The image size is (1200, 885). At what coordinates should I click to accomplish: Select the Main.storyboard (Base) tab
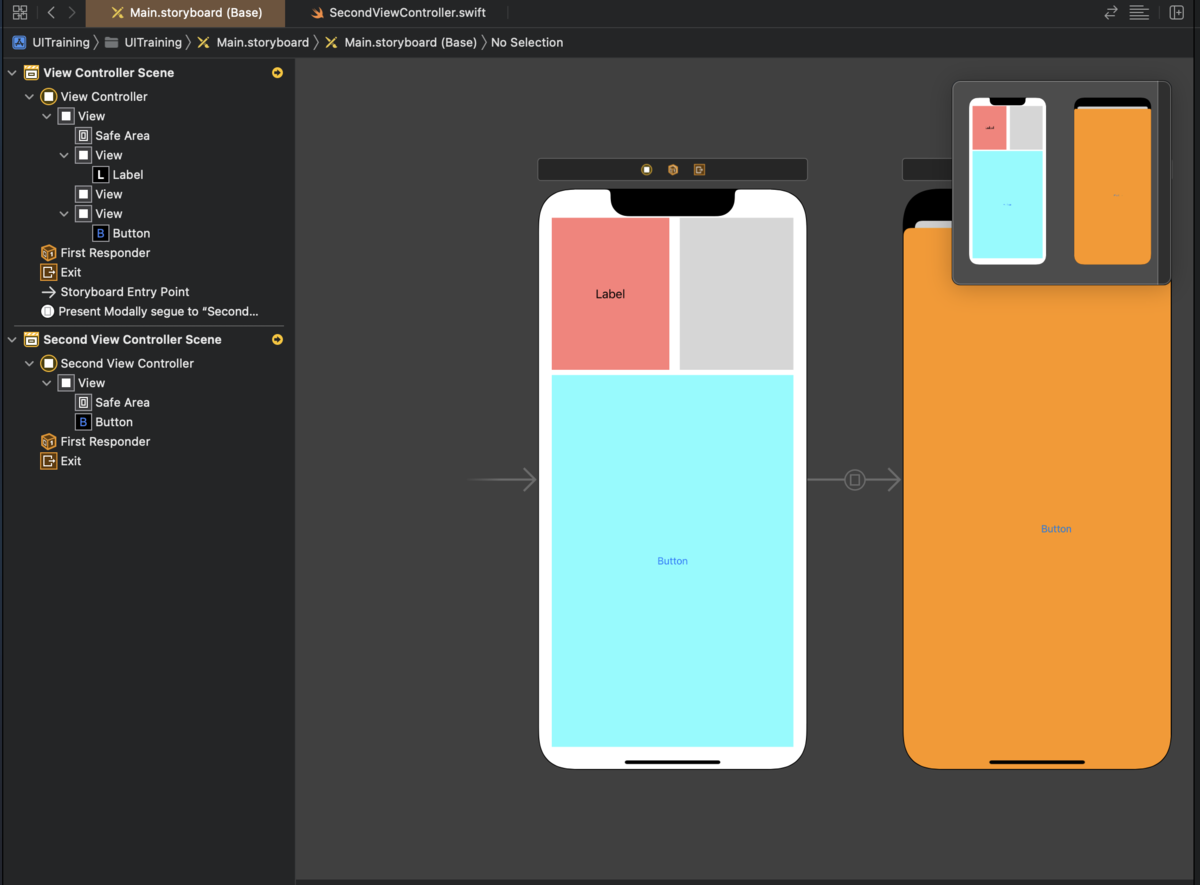click(x=185, y=13)
